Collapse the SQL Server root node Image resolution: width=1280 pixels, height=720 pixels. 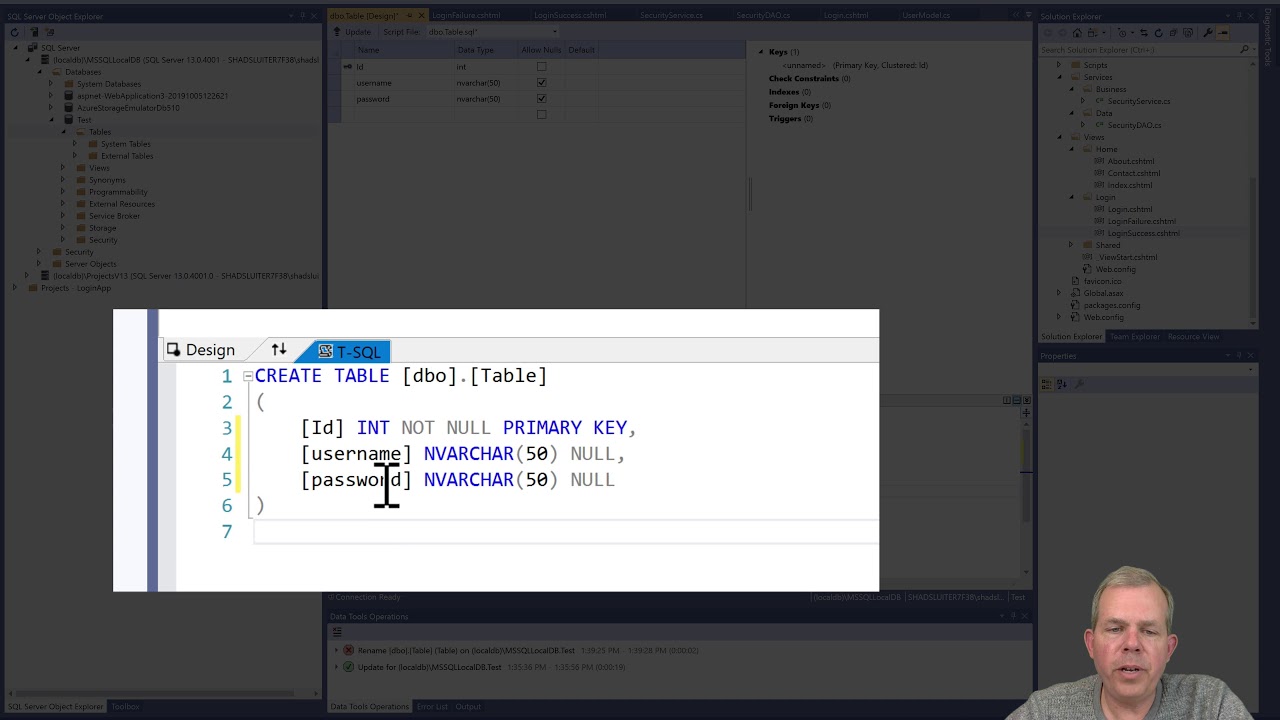16,48
